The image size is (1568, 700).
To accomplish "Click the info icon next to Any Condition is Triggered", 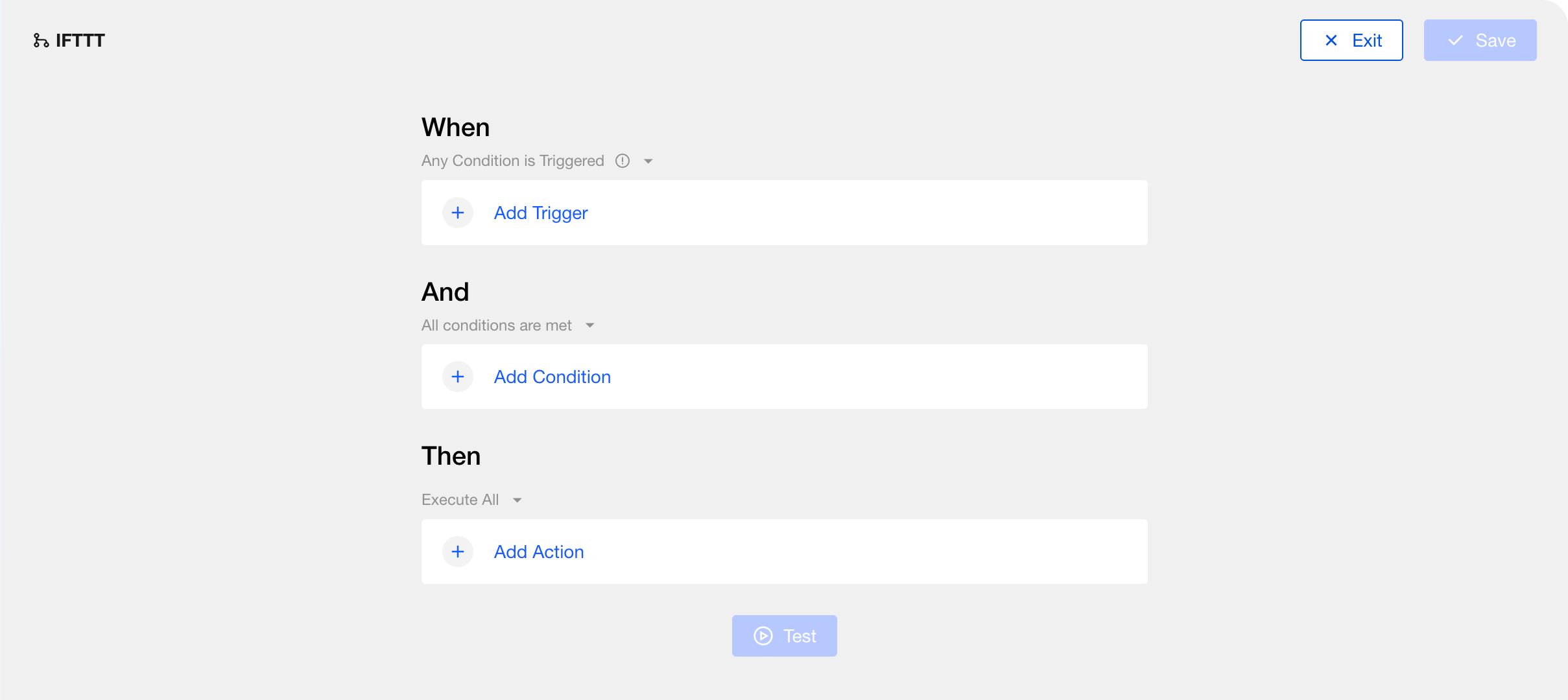I will [623, 161].
